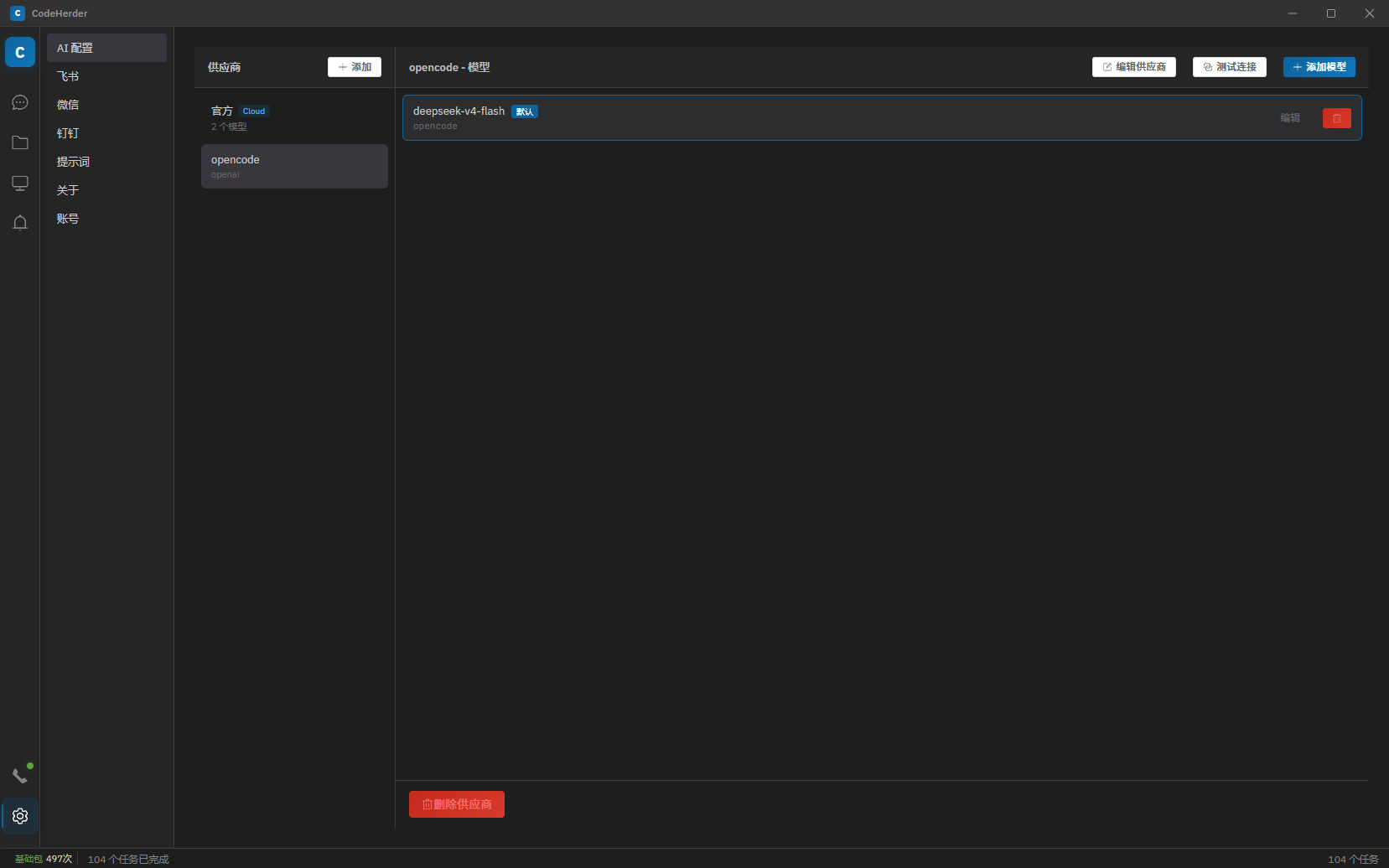Select the deepseek-v4-flash model name
This screenshot has height=868, width=1389.
459,111
